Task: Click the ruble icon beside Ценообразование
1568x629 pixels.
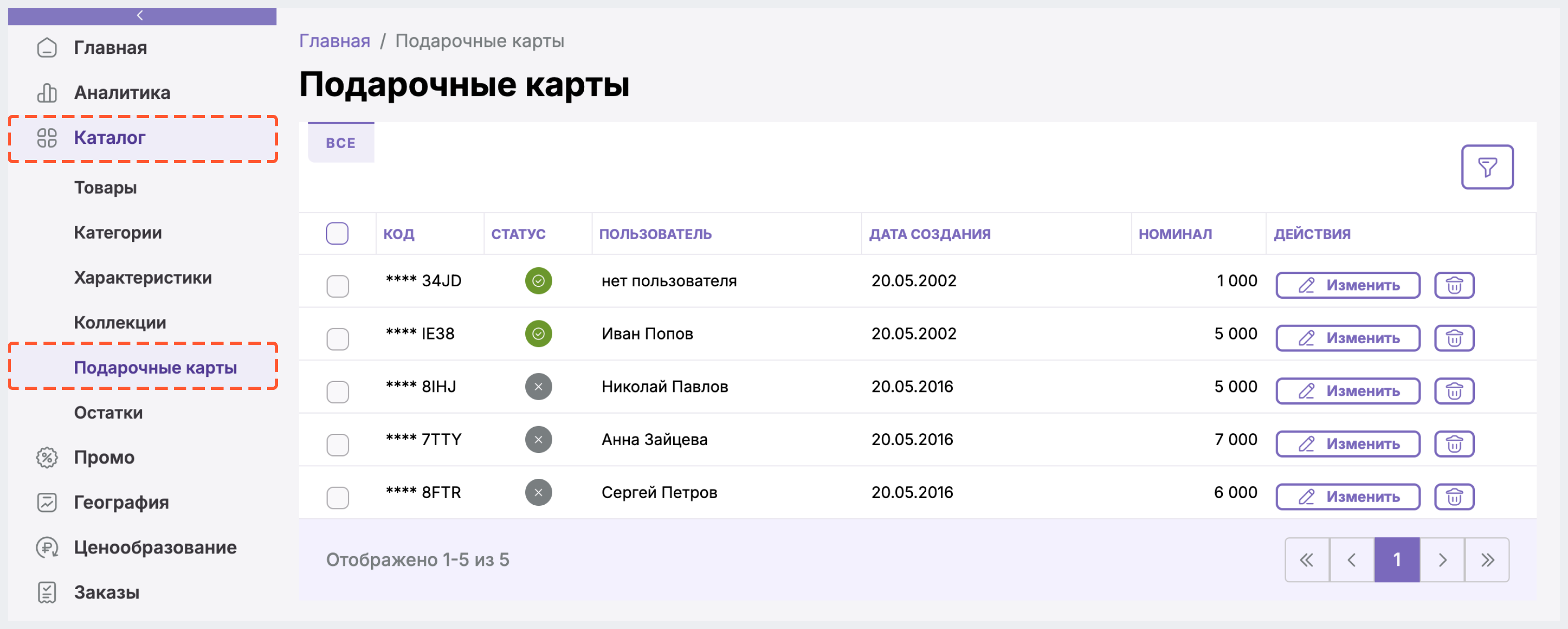Action: coord(47,547)
